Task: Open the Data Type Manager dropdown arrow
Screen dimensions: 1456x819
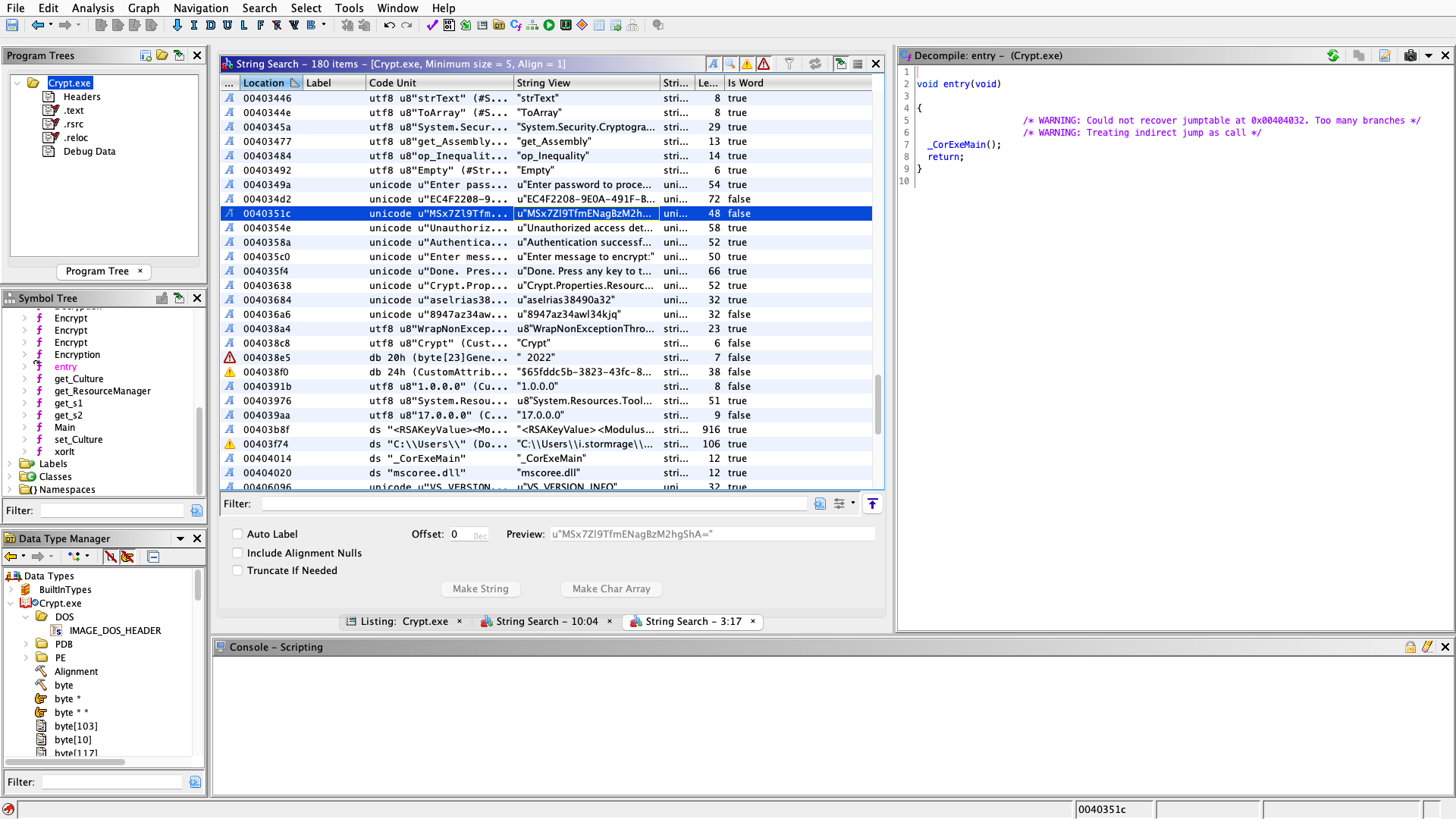Action: click(180, 538)
